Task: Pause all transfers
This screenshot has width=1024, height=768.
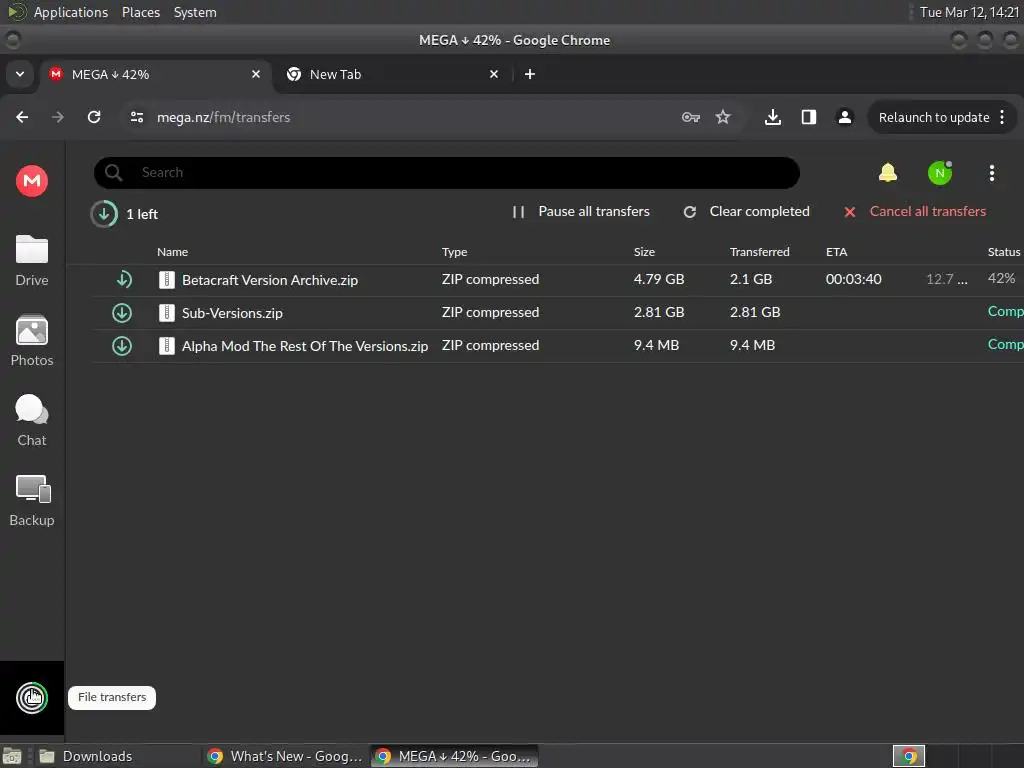Action: (x=581, y=212)
